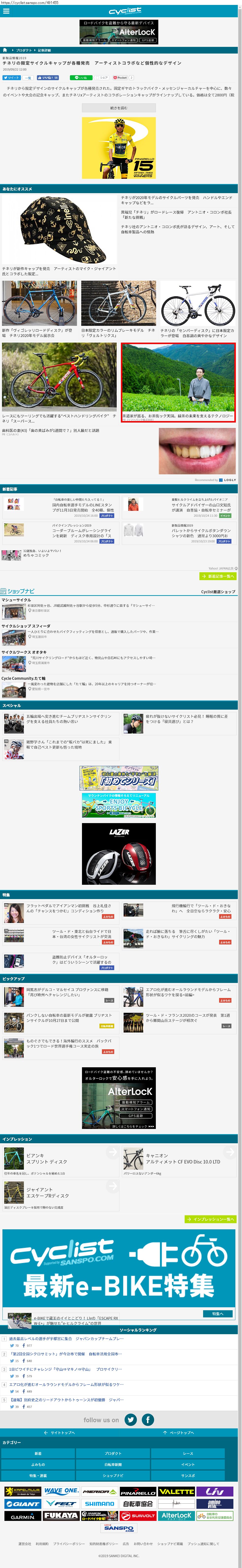Image resolution: width=242 pixels, height=1568 pixels.
Task: Share the article with the Tweet button
Action: (x=12, y=78)
